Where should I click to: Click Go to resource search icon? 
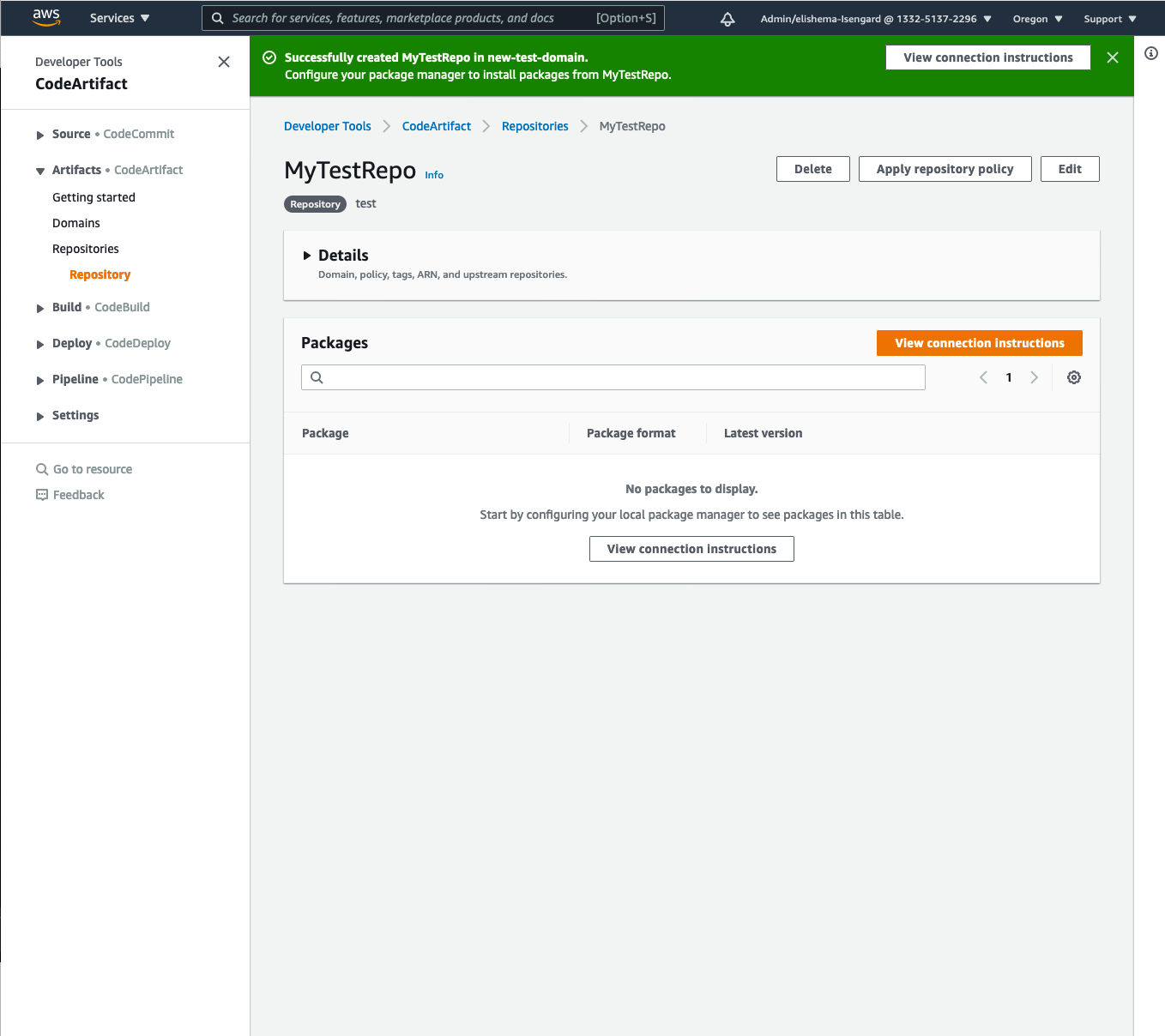click(x=42, y=469)
